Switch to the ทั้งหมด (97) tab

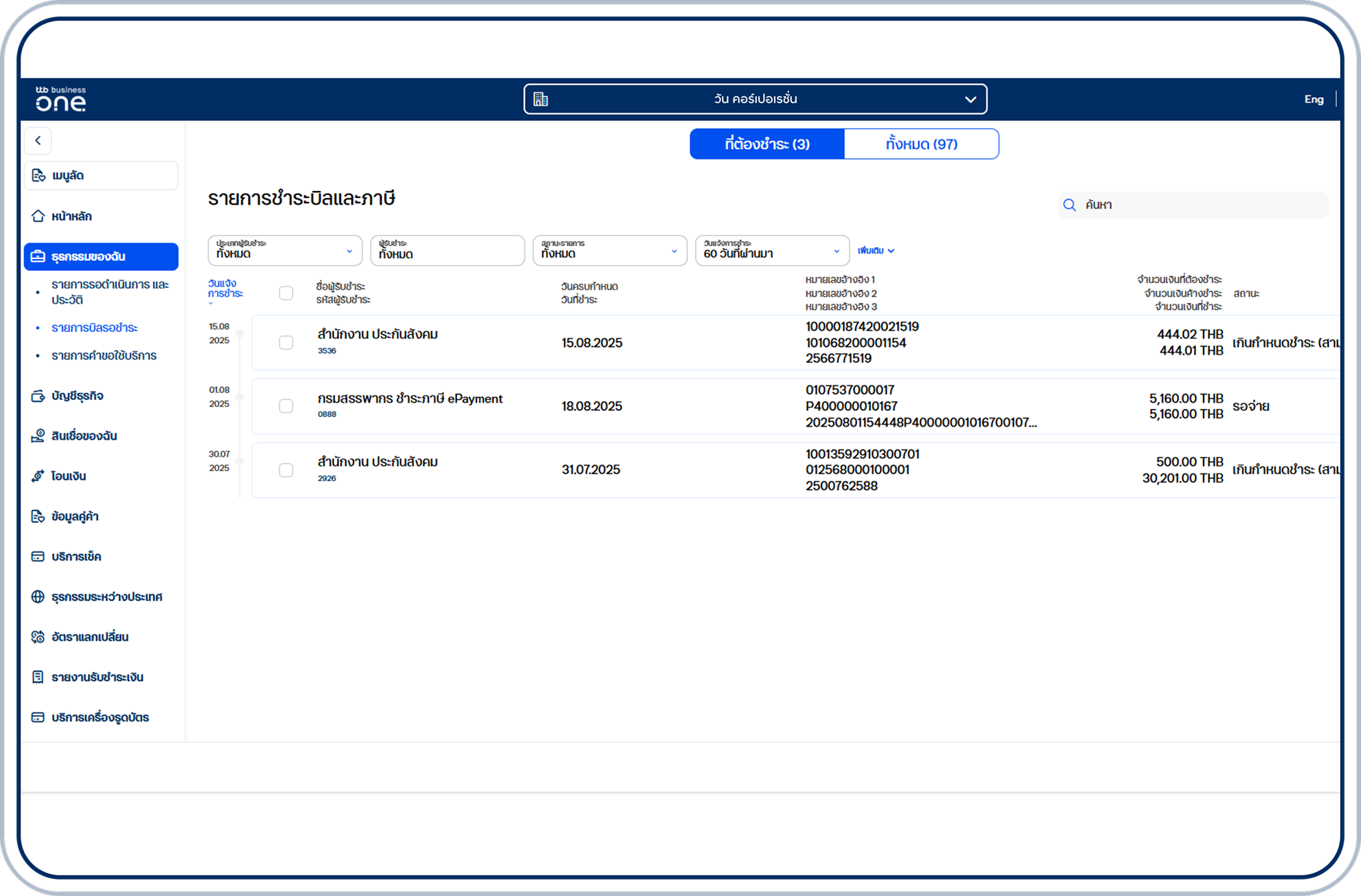pos(921,144)
